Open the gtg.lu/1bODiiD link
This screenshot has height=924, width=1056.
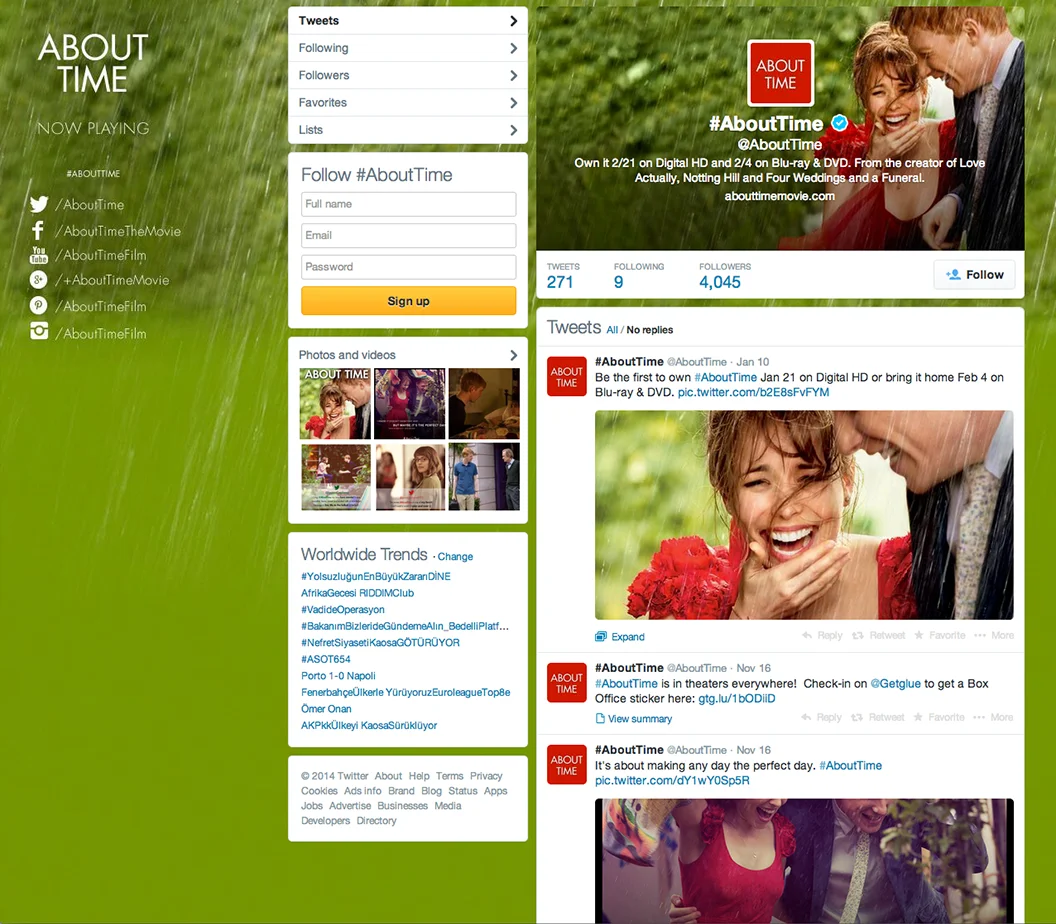737,698
